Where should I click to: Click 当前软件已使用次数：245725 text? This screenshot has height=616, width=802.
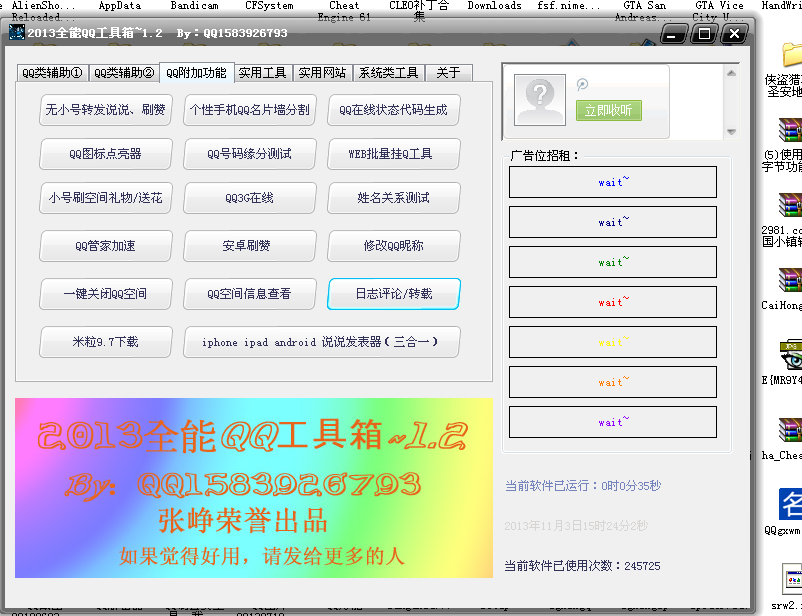click(582, 566)
